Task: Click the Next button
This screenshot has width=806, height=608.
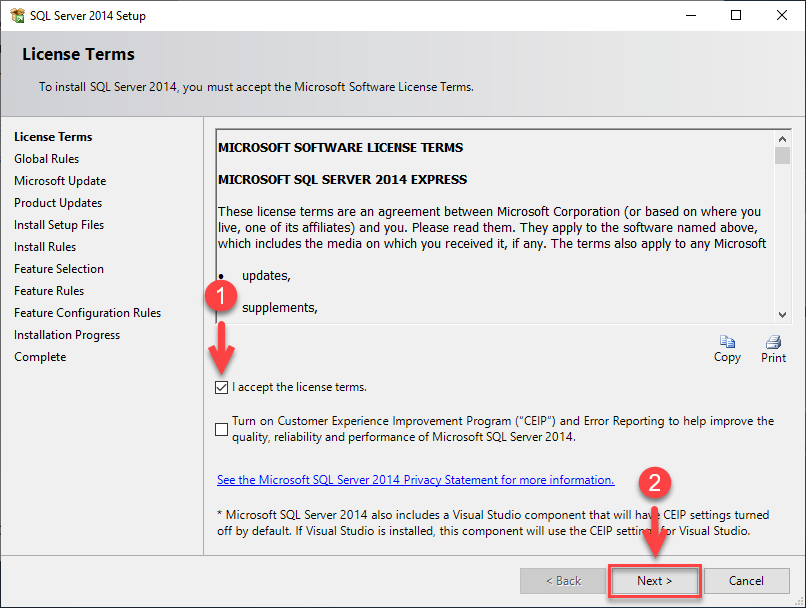Action: 654,581
